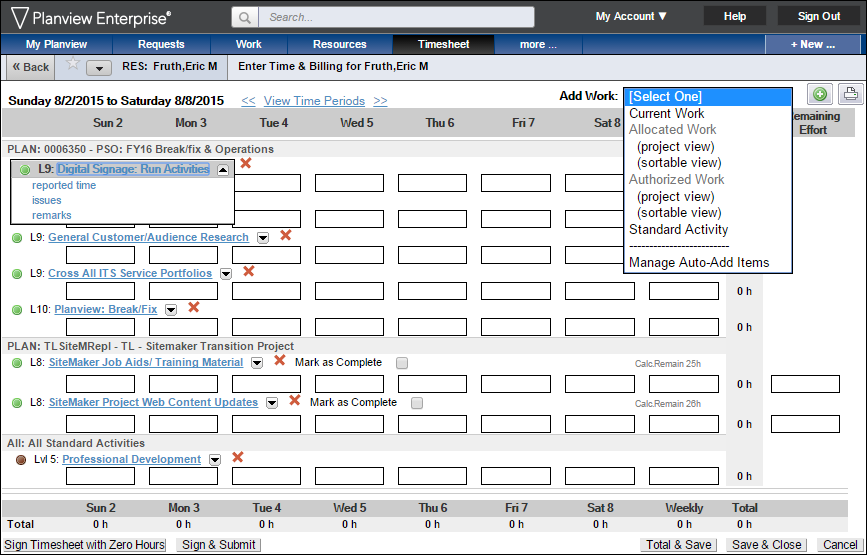Screen dimensions: 867x555
Task: Switch to the Resources tab
Action: point(340,44)
